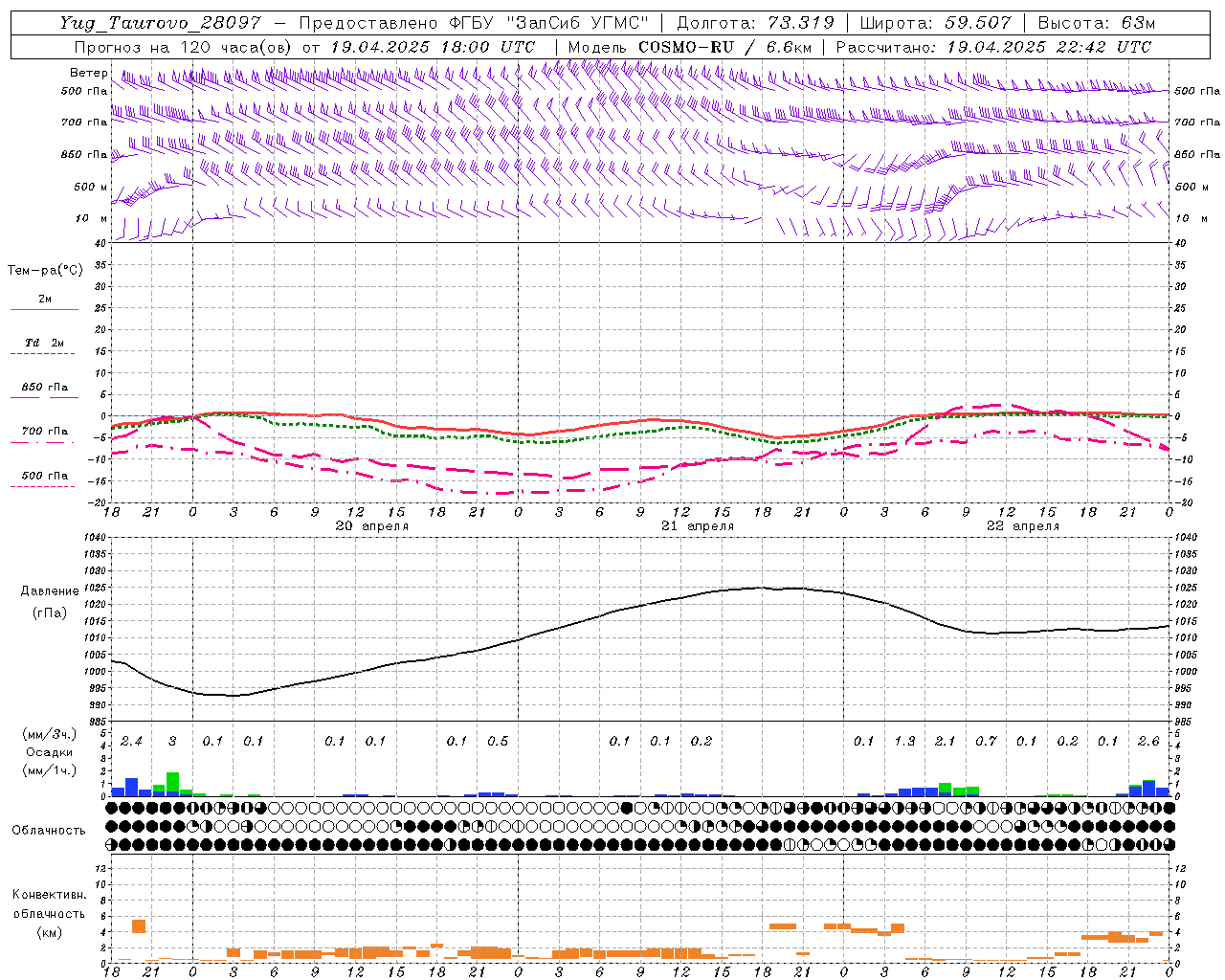Screen dimensions: 1225x980
Task: Click the Осадки precipitation label
Action: point(50,752)
